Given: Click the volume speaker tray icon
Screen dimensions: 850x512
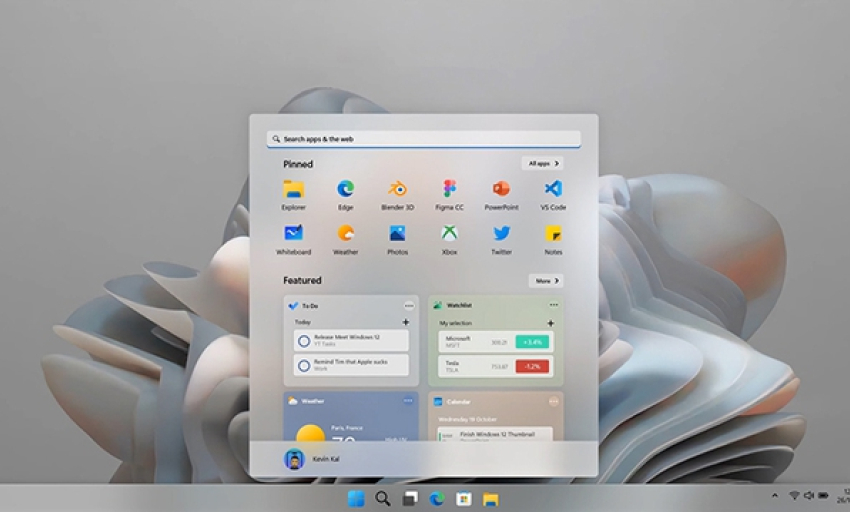Looking at the screenshot, I should click(809, 495).
